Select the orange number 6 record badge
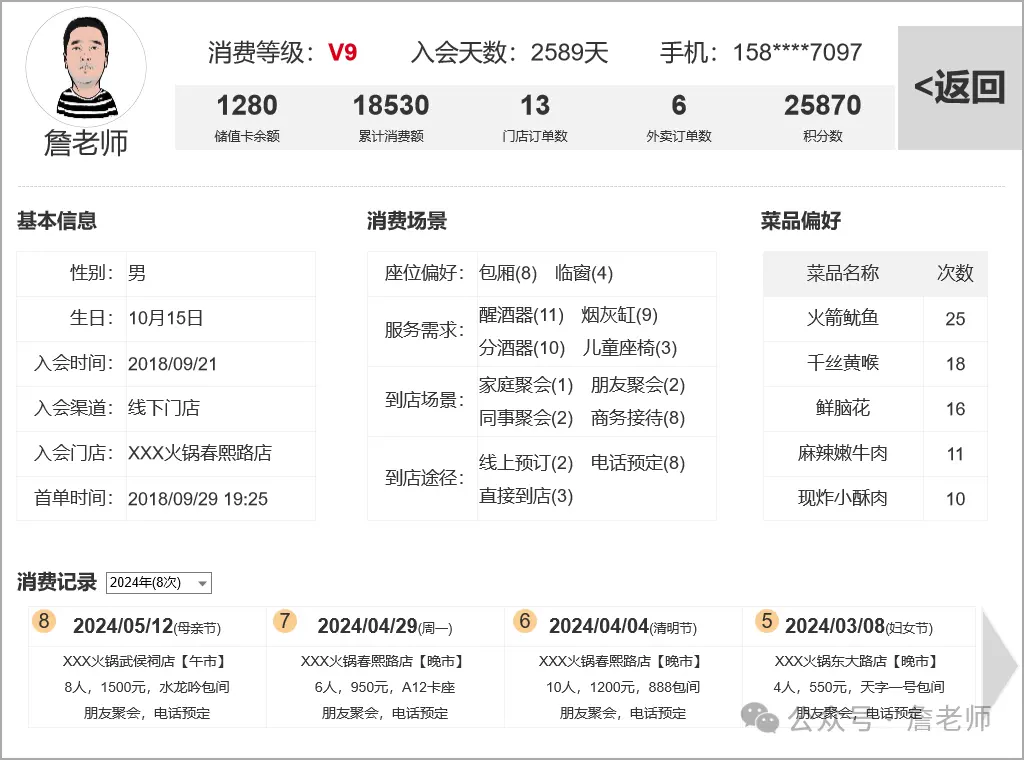This screenshot has width=1024, height=760. point(524,621)
